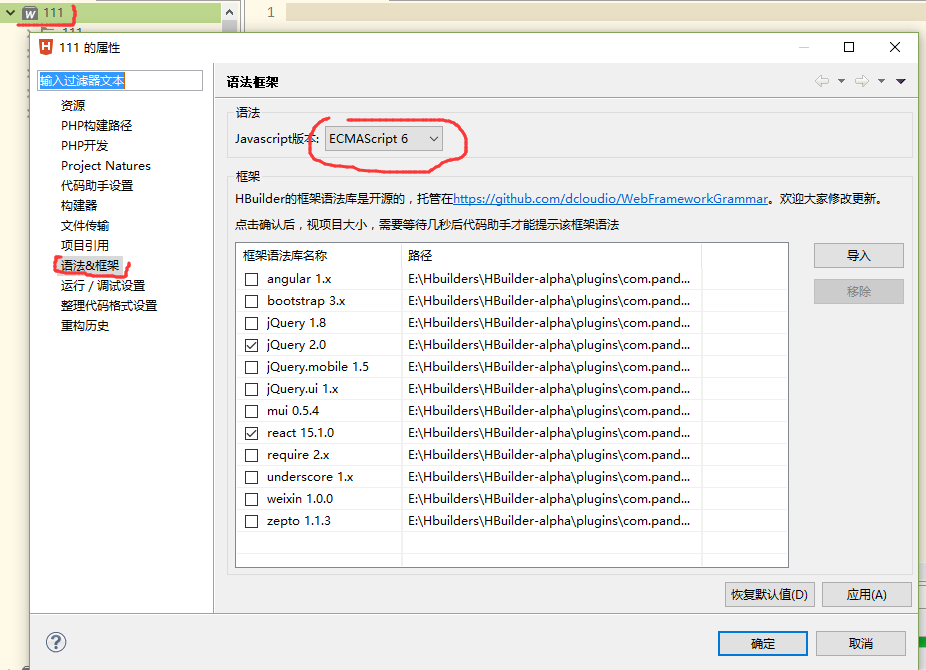Click the back navigation arrow icon
Image resolution: width=926 pixels, height=670 pixels.
coord(821,81)
